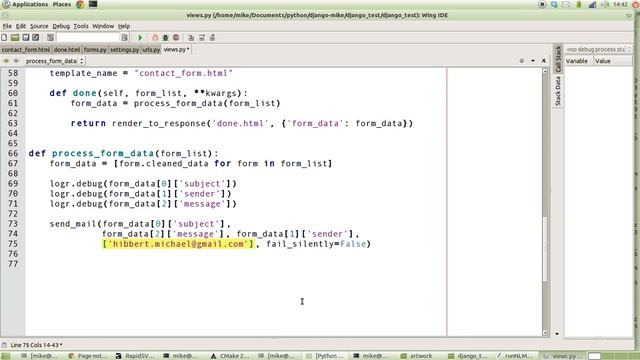640x360 pixels.
Task: Click the 14:42 clock in the top panel
Action: [x=620, y=4]
